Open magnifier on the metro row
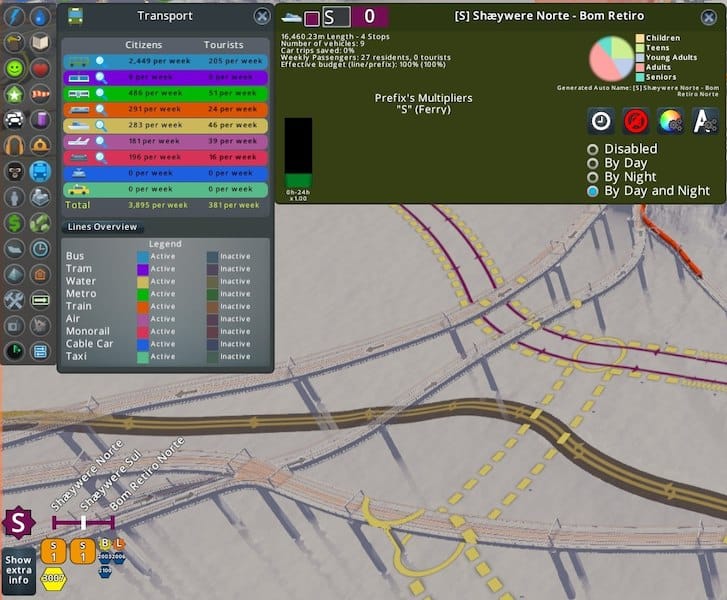The height and width of the screenshot is (600, 727). coord(100,93)
